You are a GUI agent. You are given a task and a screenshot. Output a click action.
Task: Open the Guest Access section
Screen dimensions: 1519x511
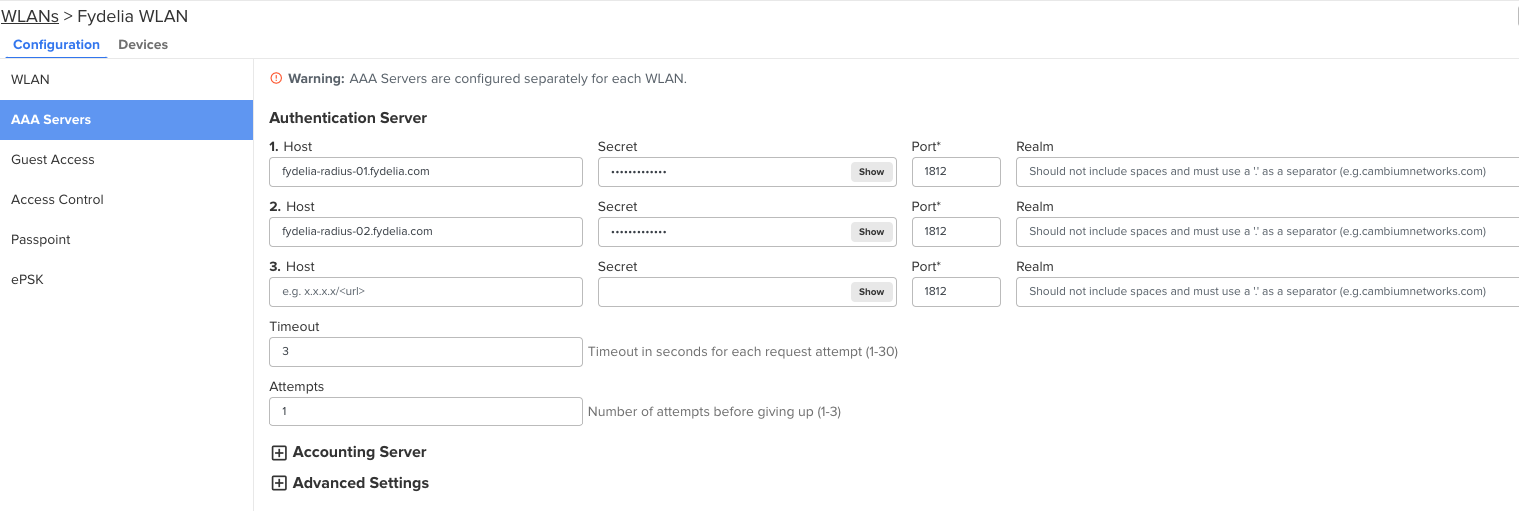[x=53, y=160]
